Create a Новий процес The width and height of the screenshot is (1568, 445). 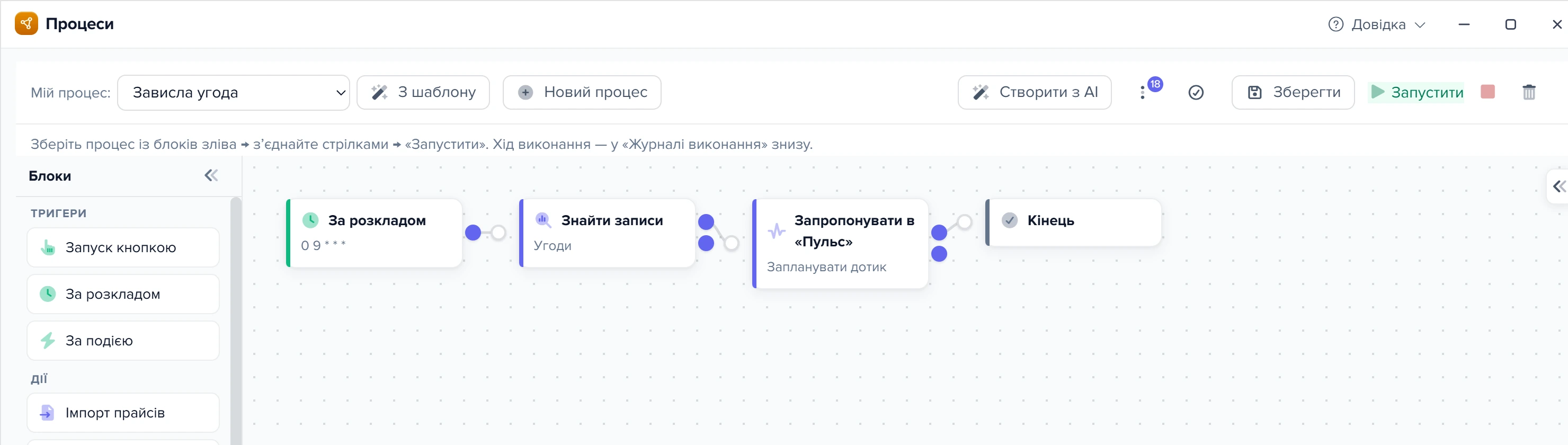tap(582, 93)
